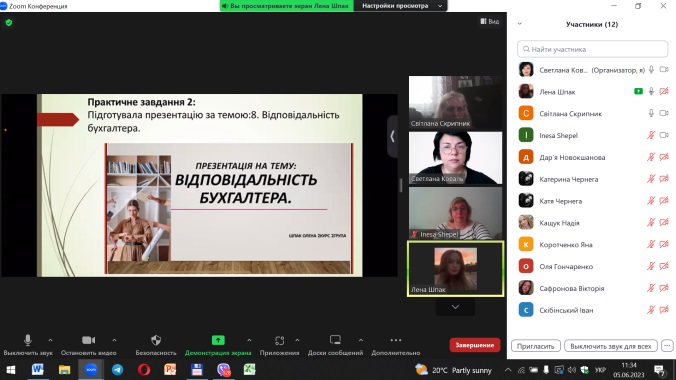Image resolution: width=676 pixels, height=380 pixels.
Task: Open the Вид view menu
Action: 490,21
